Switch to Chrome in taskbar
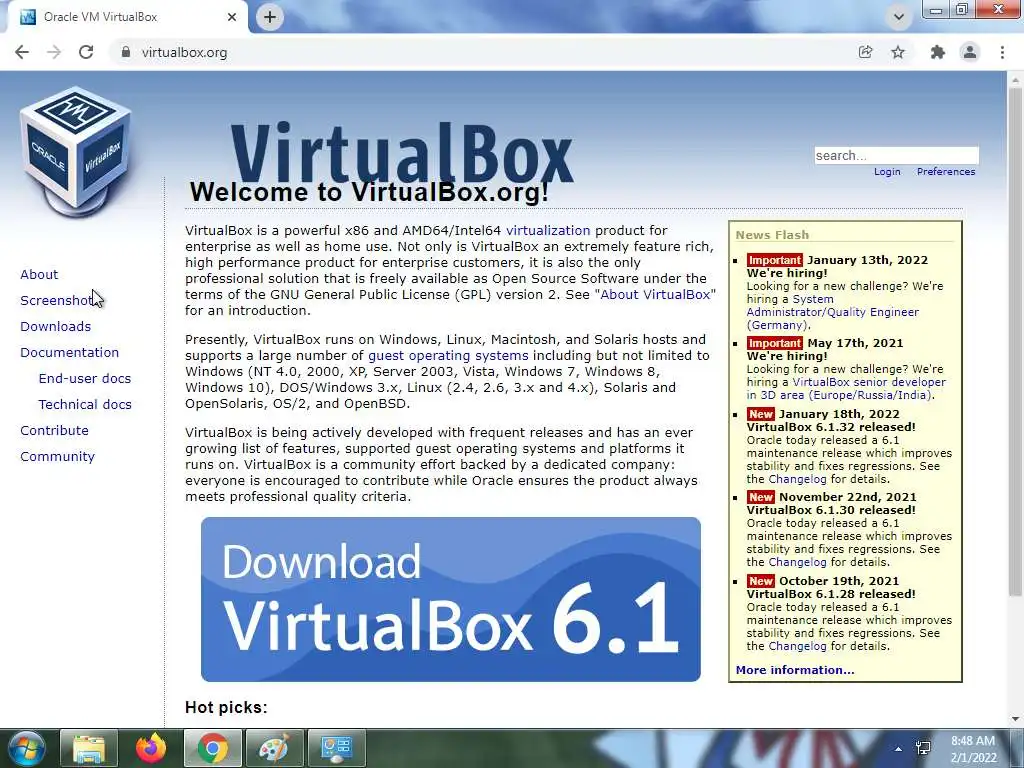 (213, 748)
